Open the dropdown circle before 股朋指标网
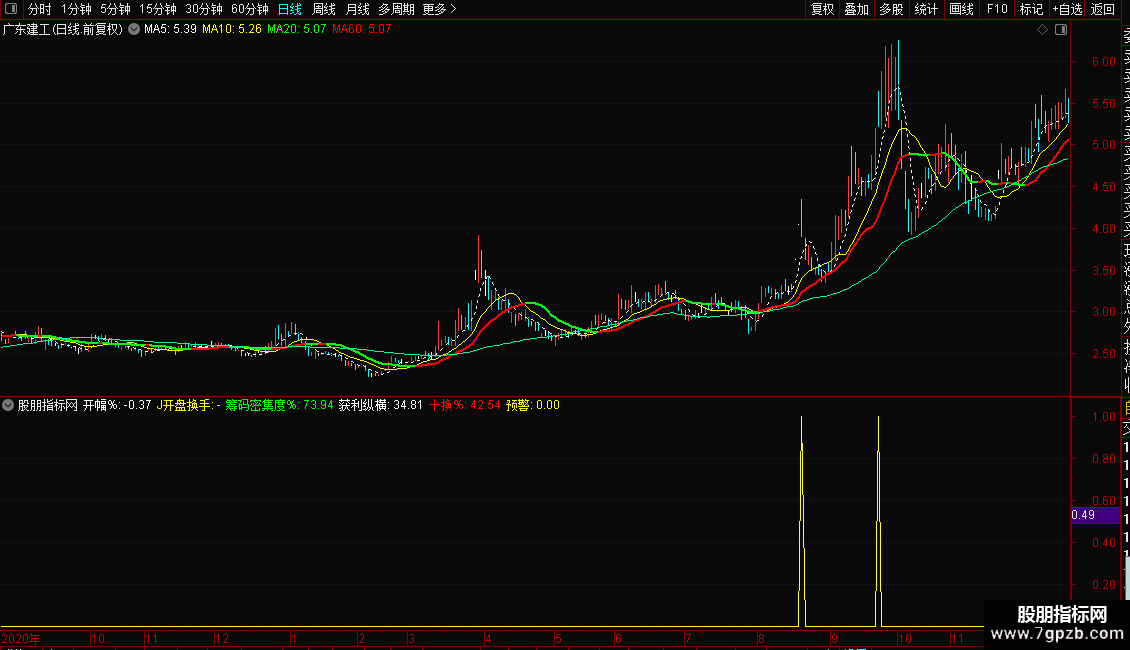This screenshot has width=1130, height=650. coord(8,405)
